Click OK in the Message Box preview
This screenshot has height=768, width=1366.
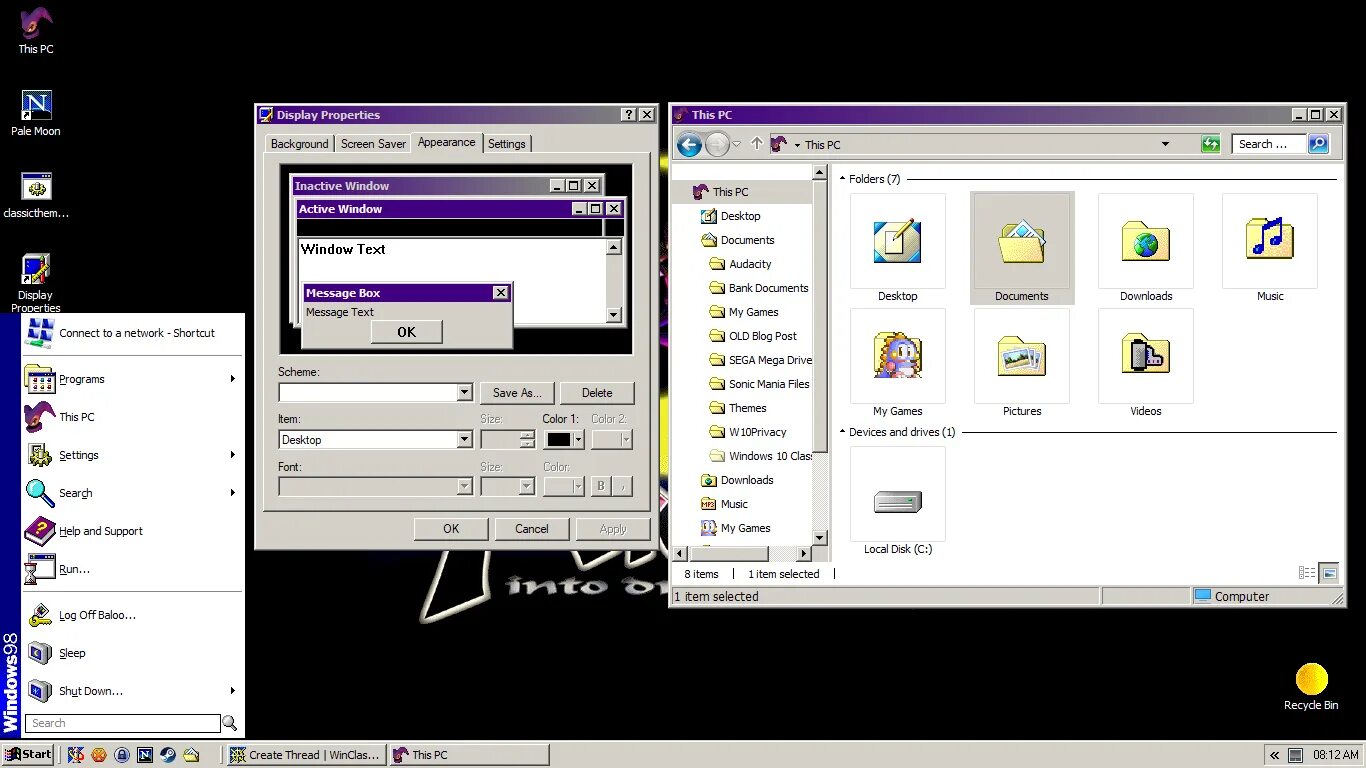click(406, 332)
